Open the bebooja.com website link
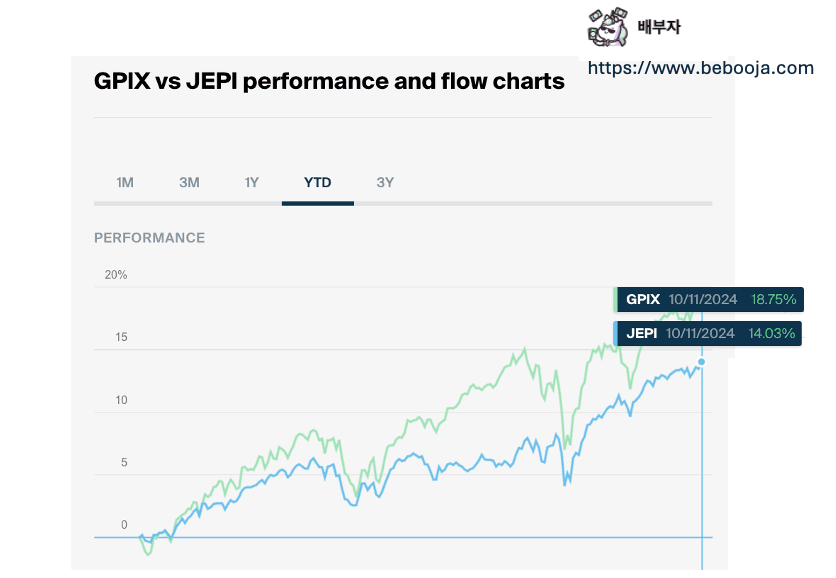Viewport: 836px width, 578px height. coord(701,68)
